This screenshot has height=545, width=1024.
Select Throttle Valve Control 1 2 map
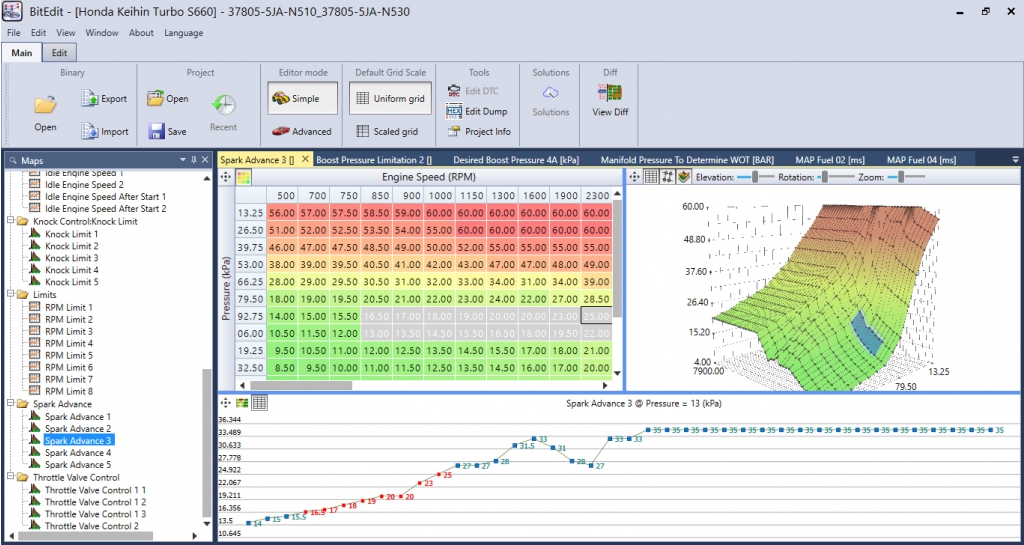tap(95, 502)
